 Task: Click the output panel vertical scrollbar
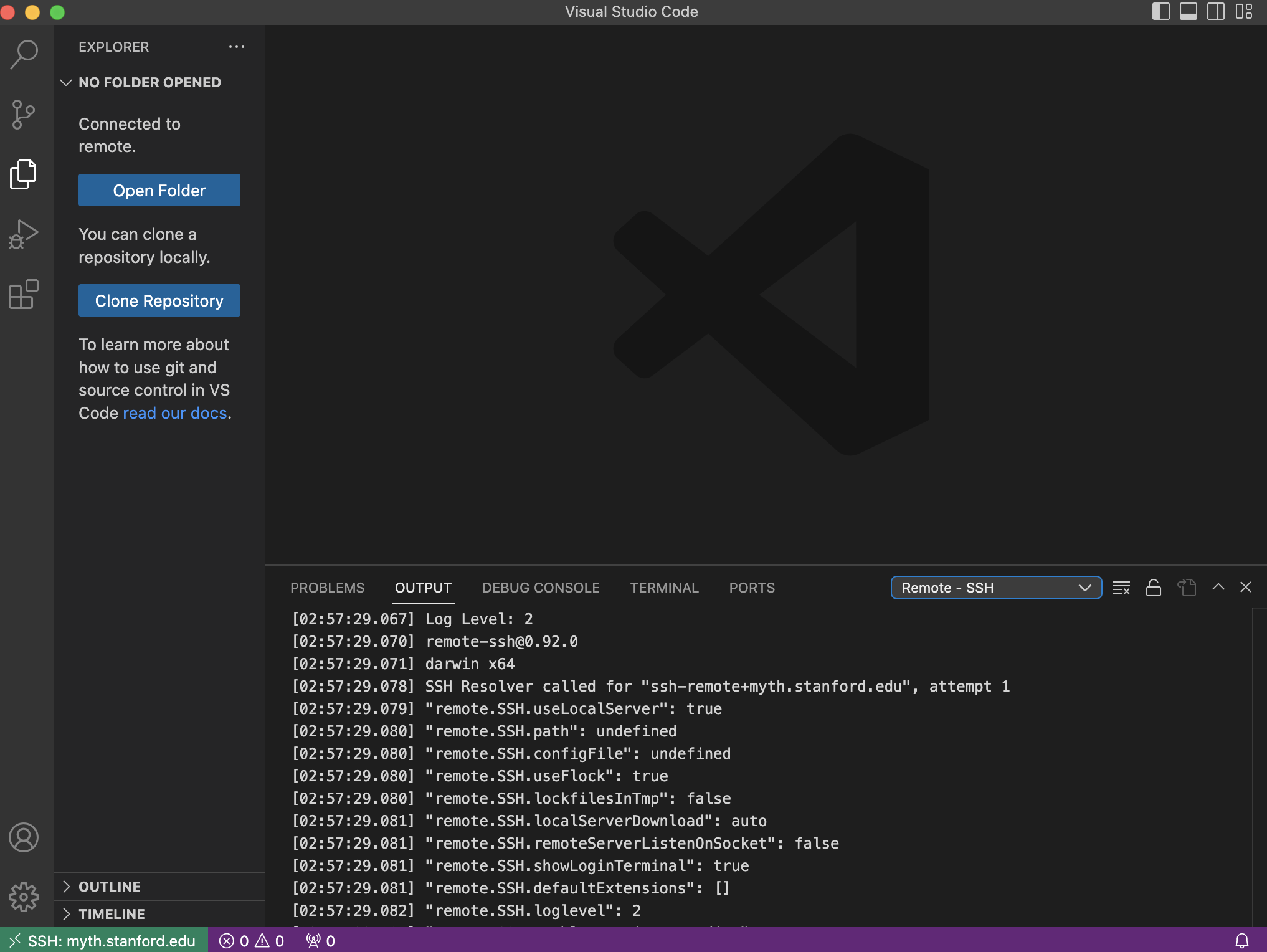coord(1259,768)
